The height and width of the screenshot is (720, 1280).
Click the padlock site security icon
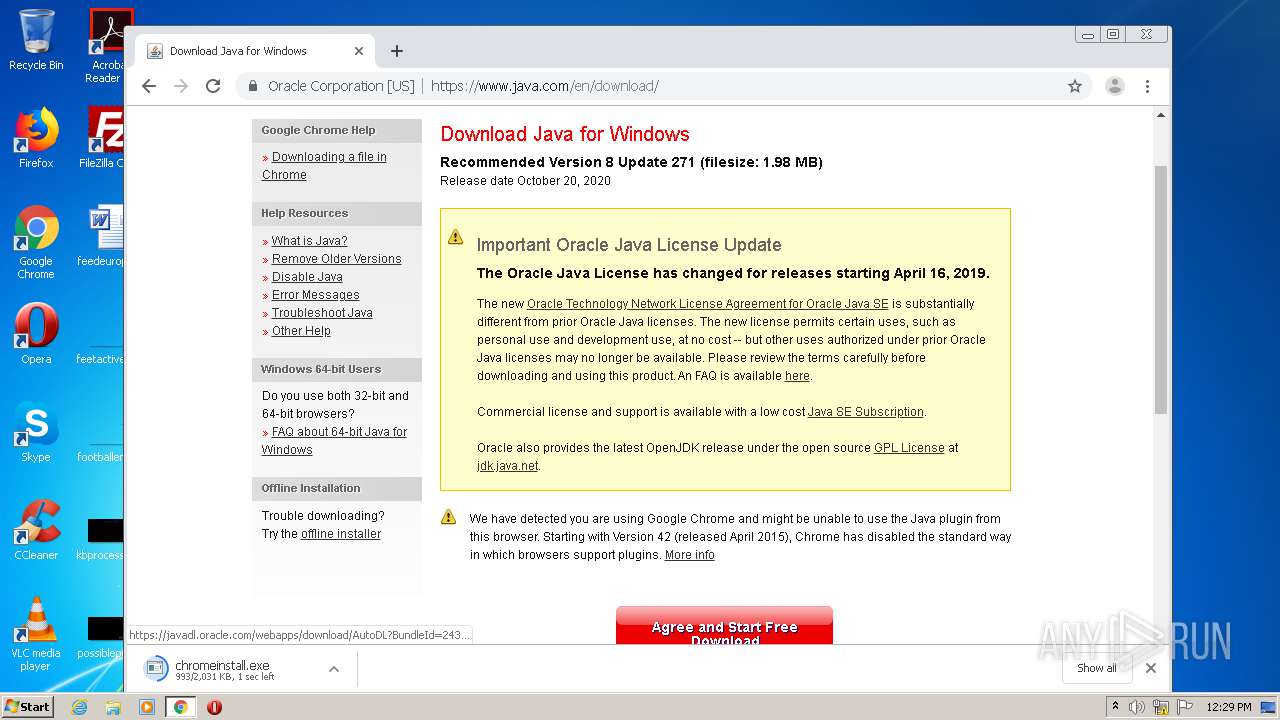pos(253,86)
